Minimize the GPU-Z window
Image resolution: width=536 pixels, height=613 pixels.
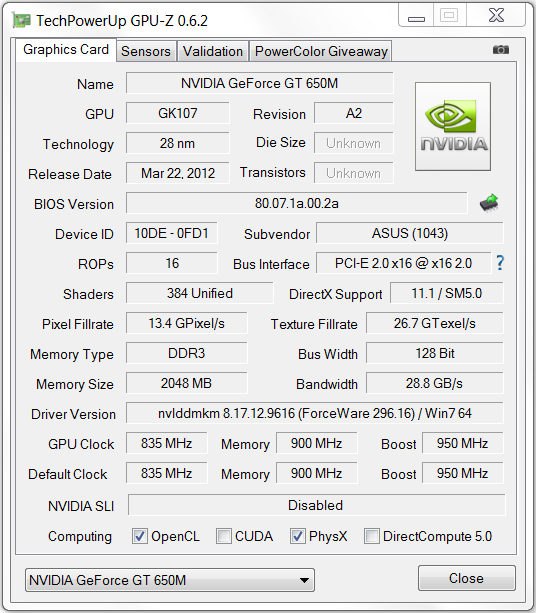point(416,16)
